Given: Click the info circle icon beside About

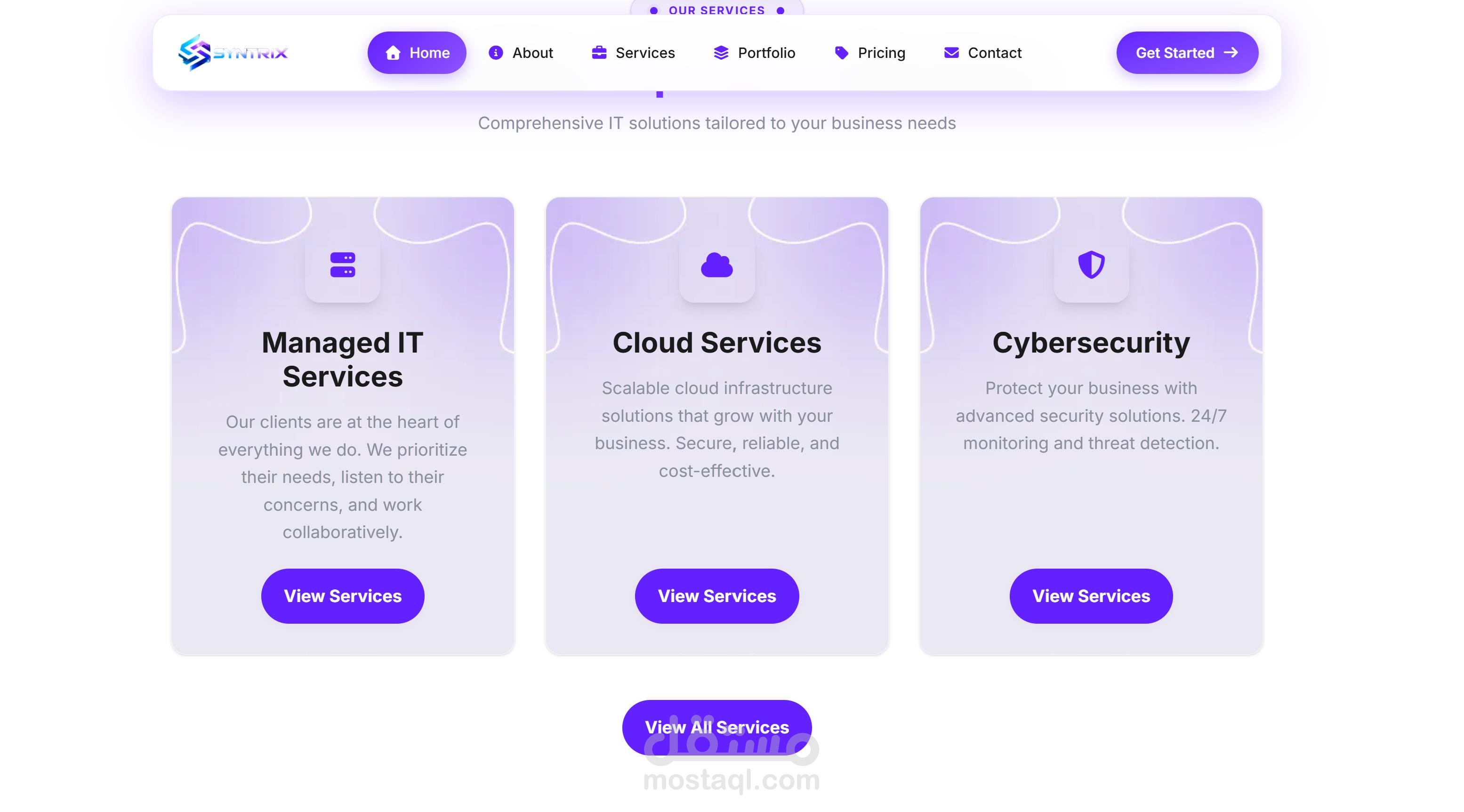Looking at the screenshot, I should coord(496,53).
